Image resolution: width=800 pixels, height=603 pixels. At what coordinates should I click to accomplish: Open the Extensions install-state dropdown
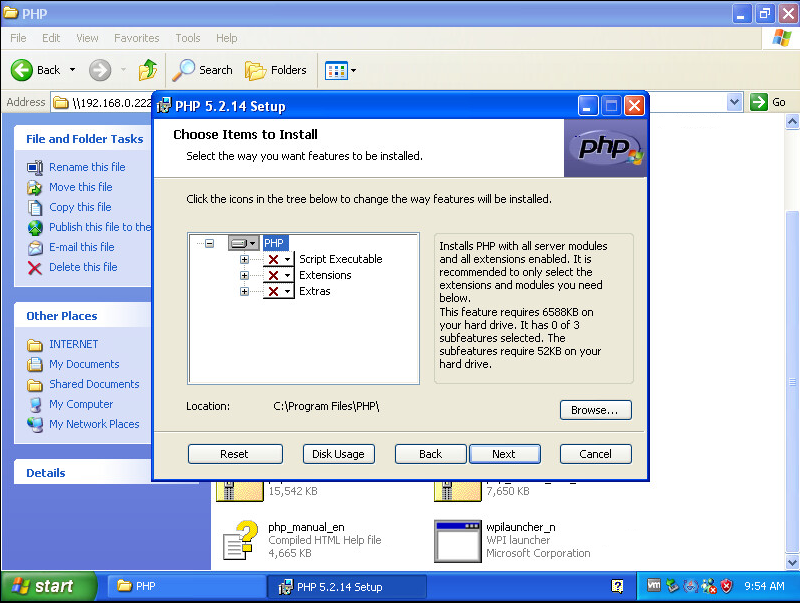[x=279, y=275]
